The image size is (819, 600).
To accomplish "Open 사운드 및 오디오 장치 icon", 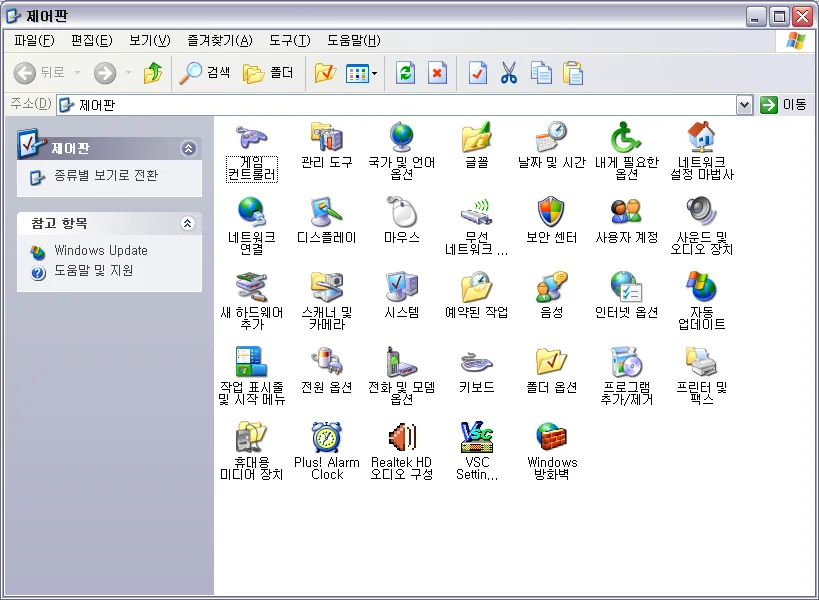I will pyautogui.click(x=701, y=211).
